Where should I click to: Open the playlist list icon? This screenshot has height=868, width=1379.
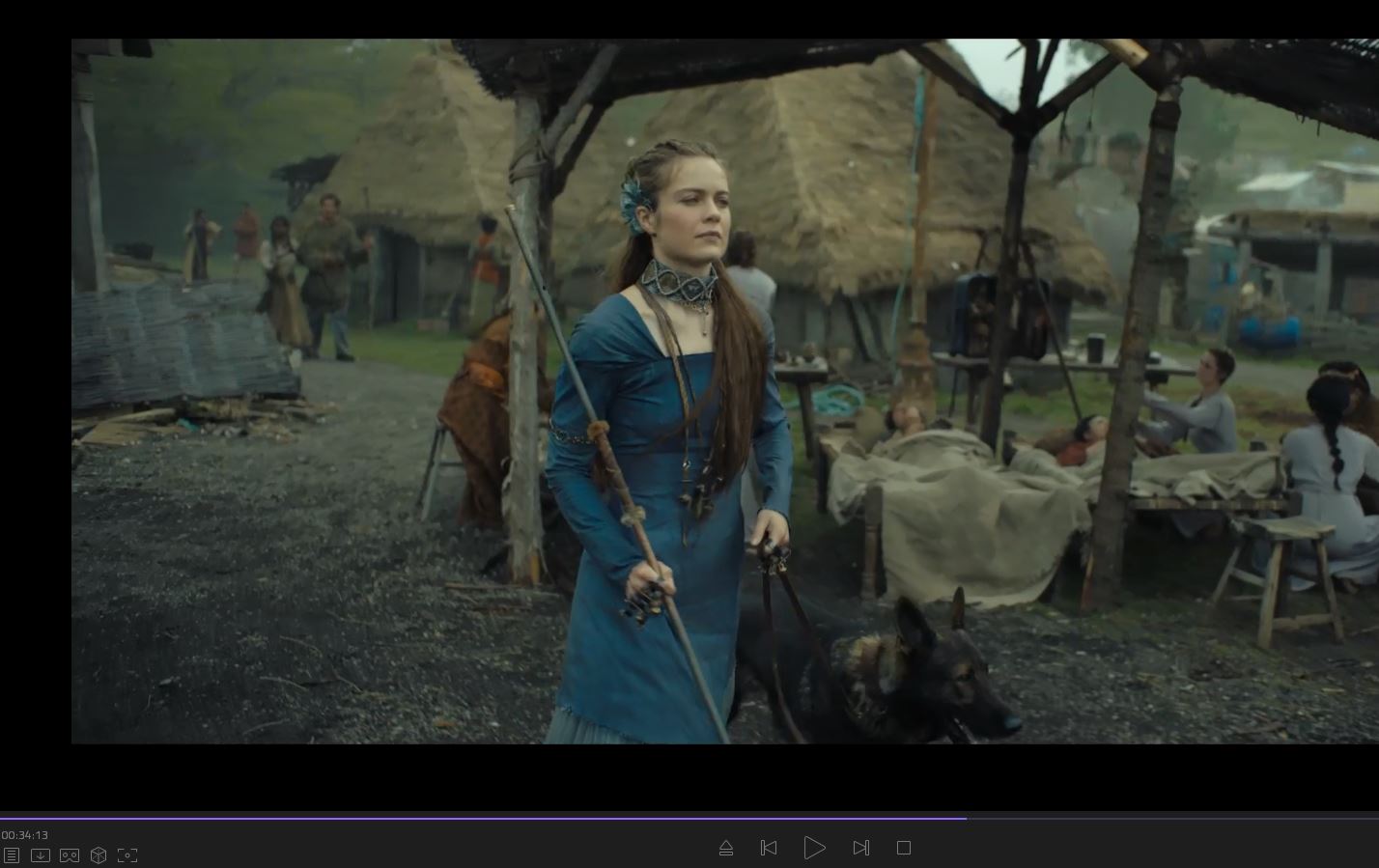(x=12, y=855)
